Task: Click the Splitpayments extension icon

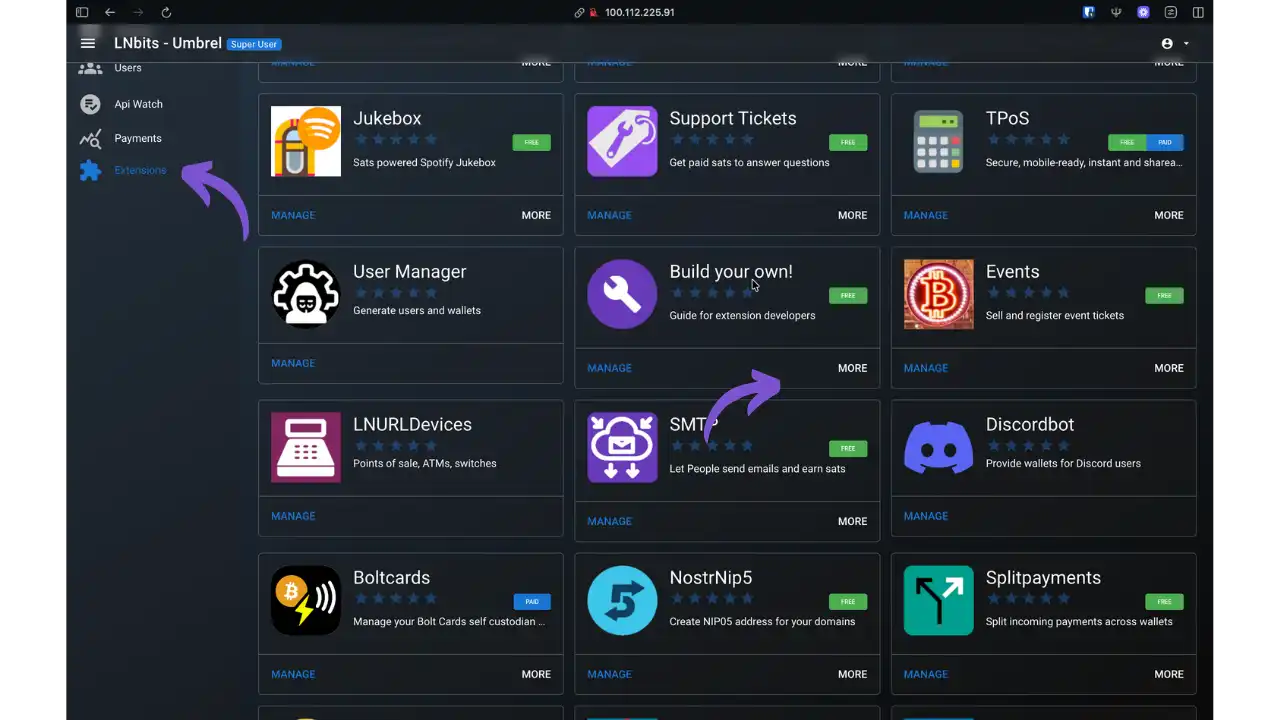Action: (938, 600)
